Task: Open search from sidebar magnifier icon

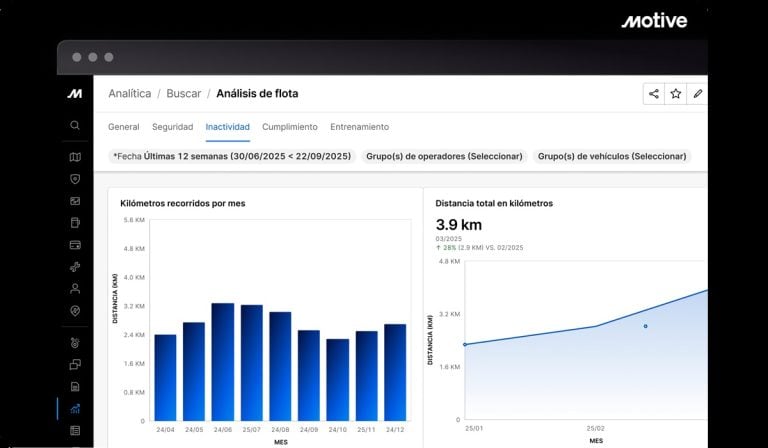Action: [x=75, y=126]
